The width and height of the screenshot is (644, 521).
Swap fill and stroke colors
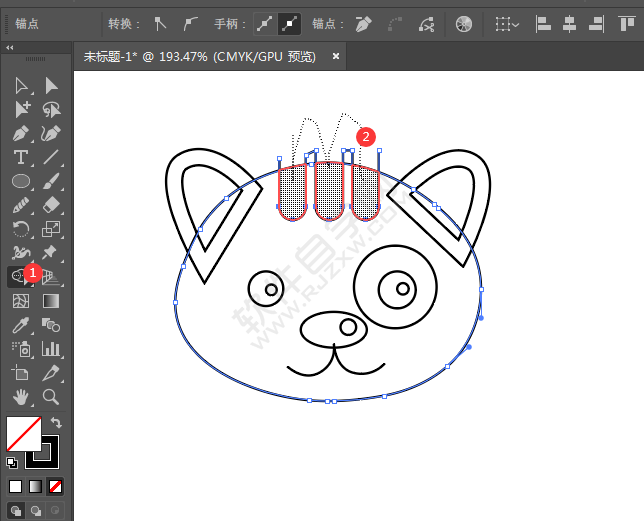[56, 423]
